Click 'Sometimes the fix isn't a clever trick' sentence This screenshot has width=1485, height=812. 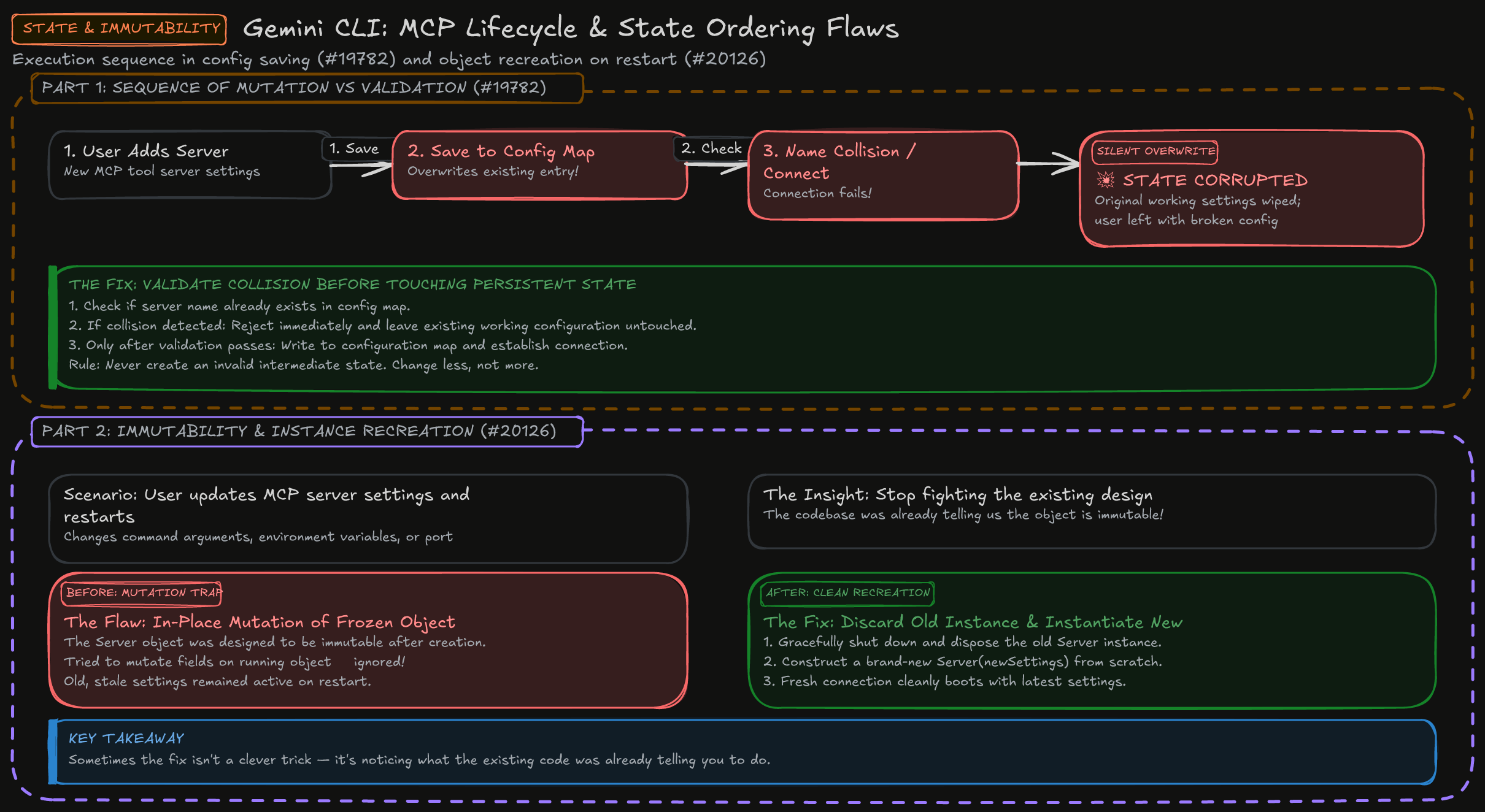[419, 760]
